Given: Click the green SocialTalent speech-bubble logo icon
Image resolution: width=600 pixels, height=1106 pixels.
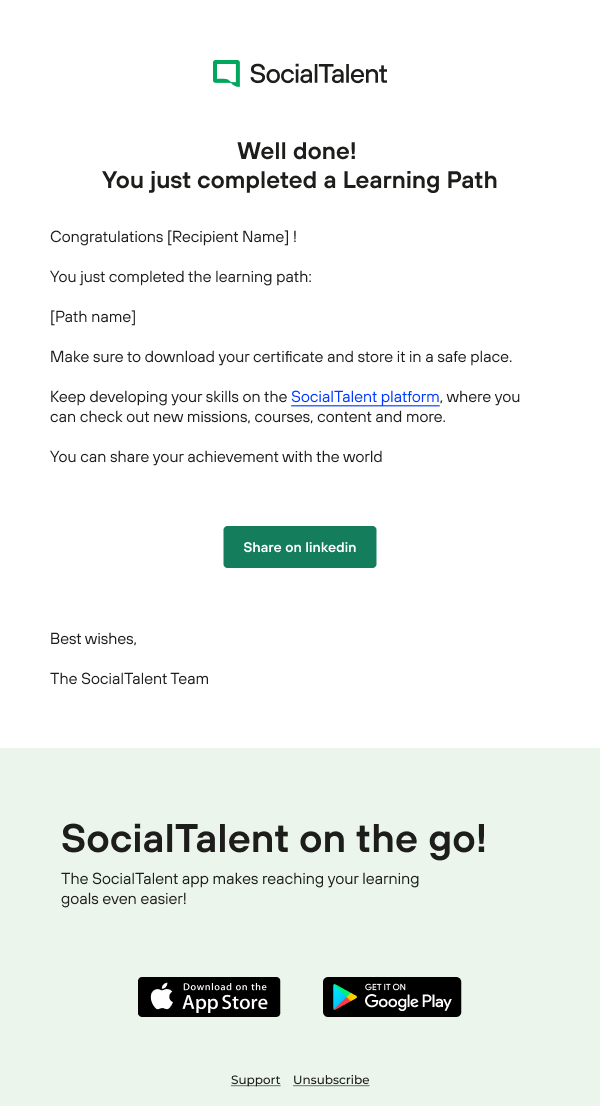Looking at the screenshot, I should point(227,74).
